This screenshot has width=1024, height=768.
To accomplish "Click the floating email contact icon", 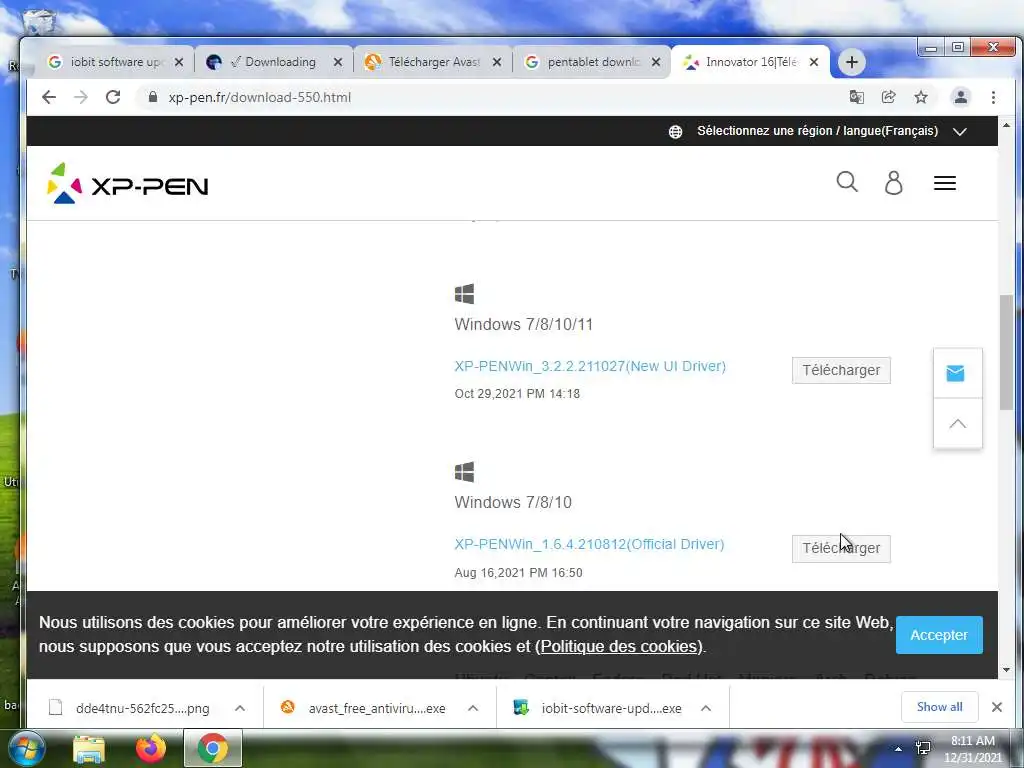I will 955,373.
